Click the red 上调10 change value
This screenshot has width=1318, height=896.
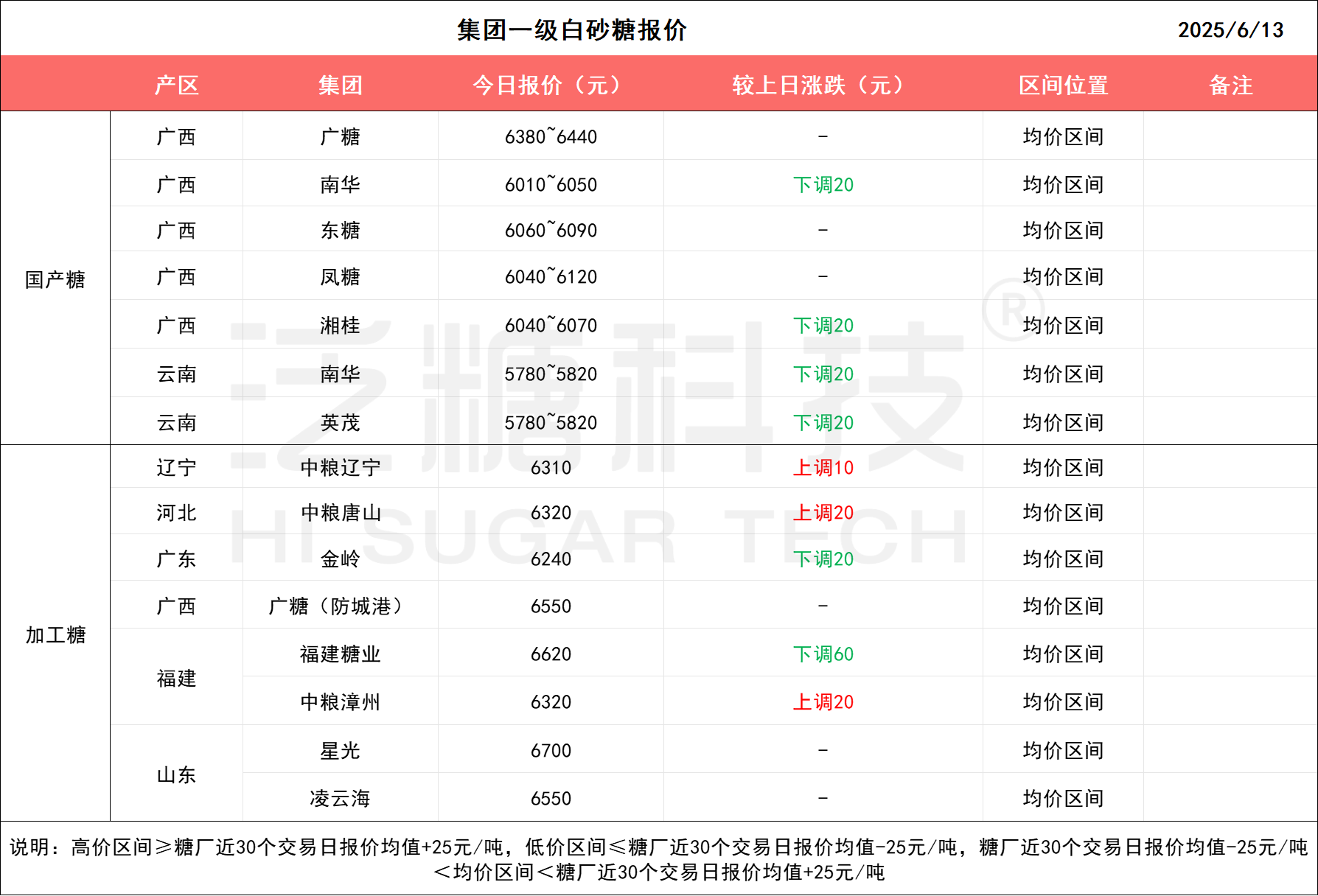click(823, 468)
